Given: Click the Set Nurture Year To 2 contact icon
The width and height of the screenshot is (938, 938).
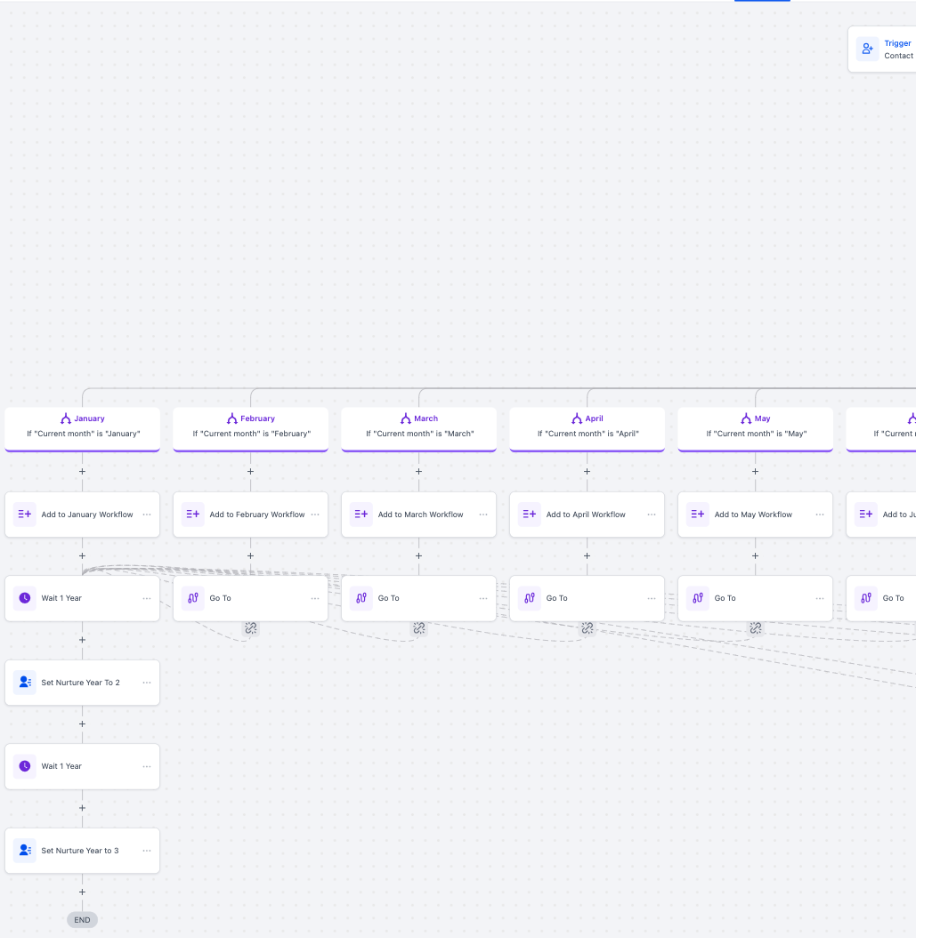Looking at the screenshot, I should (x=25, y=682).
